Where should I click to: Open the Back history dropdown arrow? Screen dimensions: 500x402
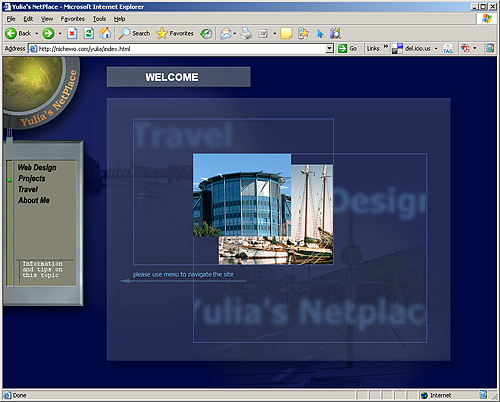pyautogui.click(x=37, y=34)
